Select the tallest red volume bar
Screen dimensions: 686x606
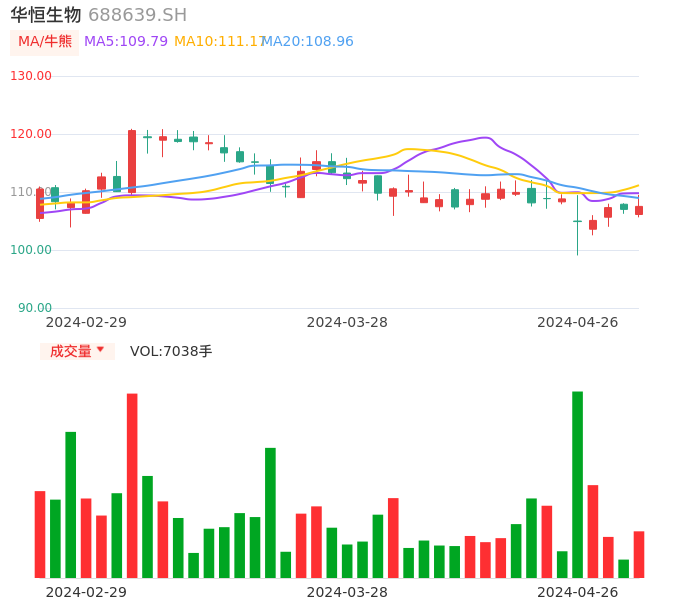coord(132,485)
